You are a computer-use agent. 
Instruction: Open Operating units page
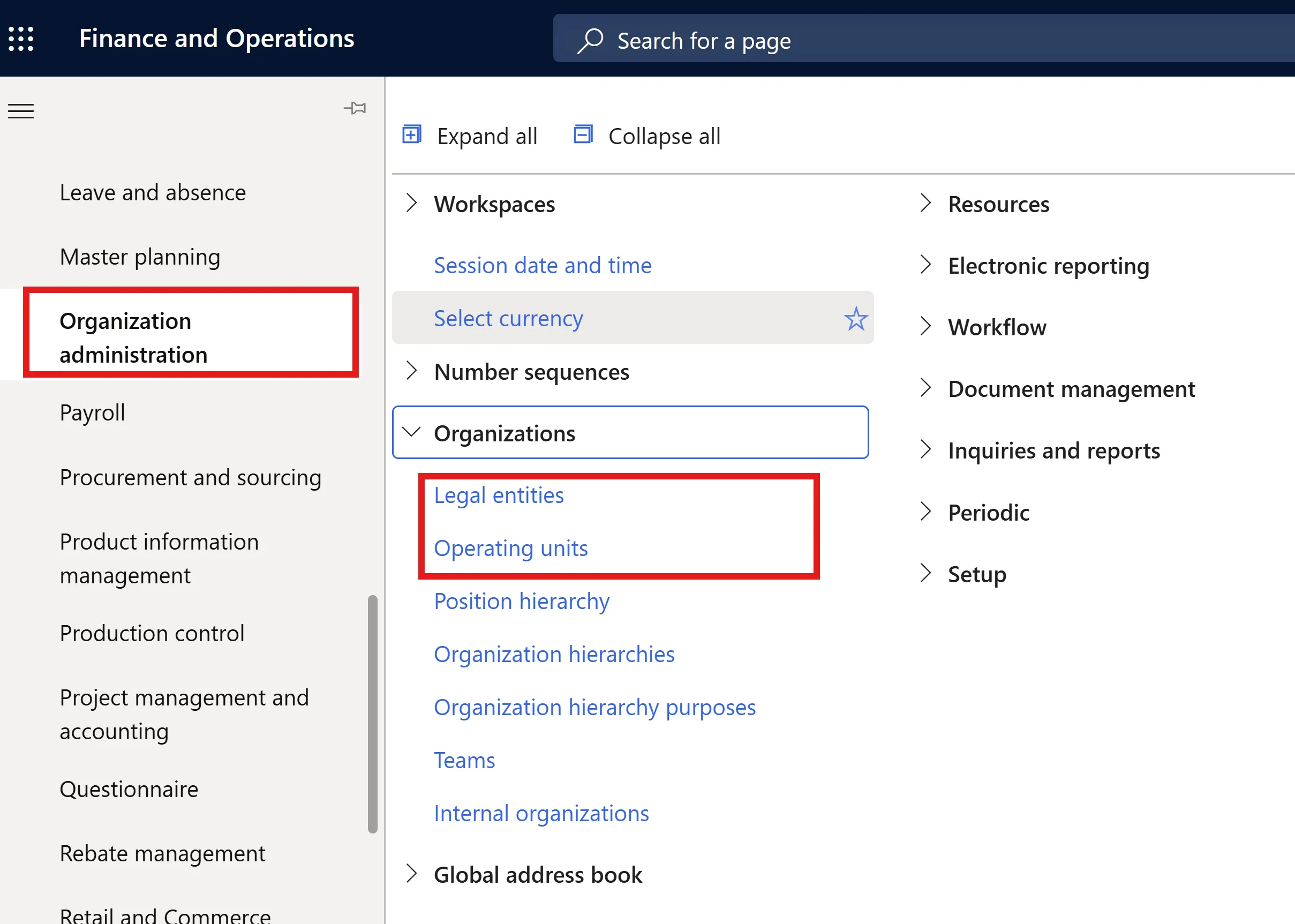pyautogui.click(x=511, y=549)
